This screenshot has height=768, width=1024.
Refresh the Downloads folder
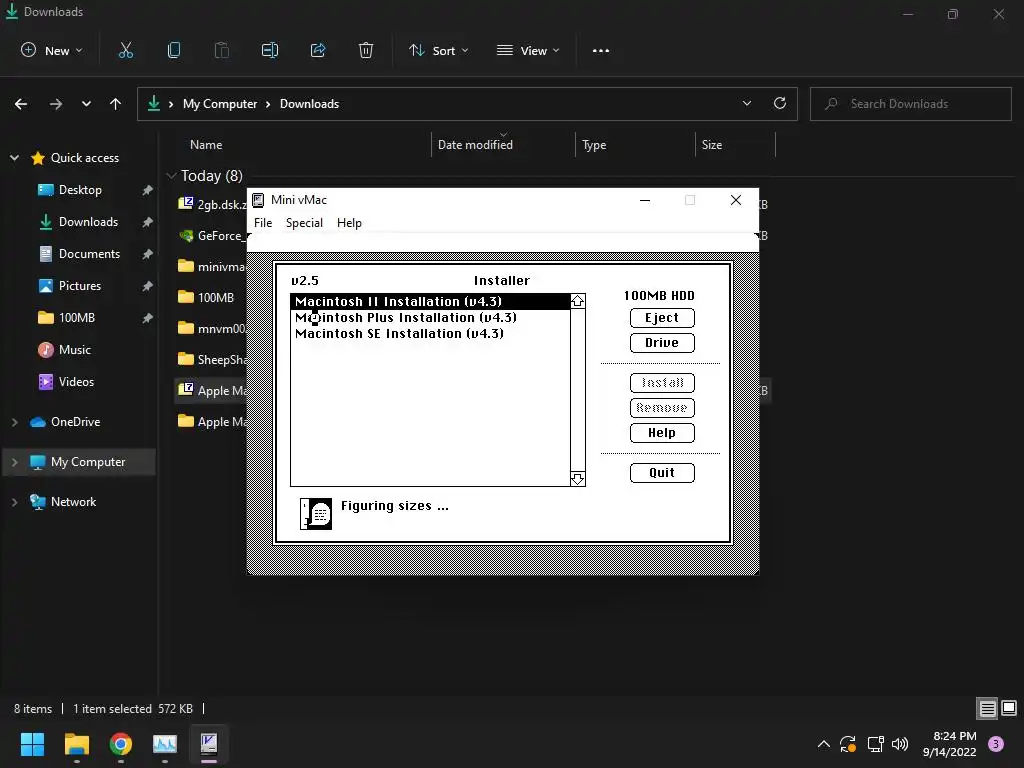(x=780, y=103)
